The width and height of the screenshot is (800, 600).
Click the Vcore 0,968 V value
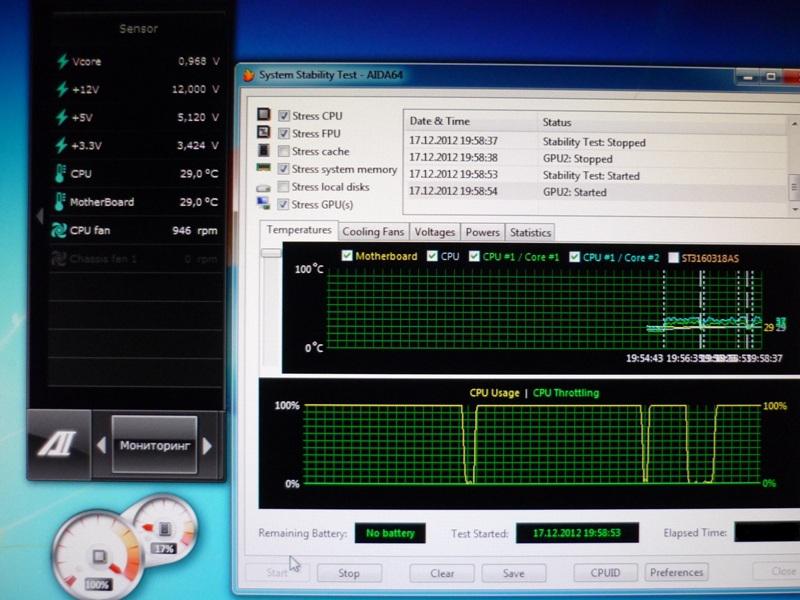199,61
